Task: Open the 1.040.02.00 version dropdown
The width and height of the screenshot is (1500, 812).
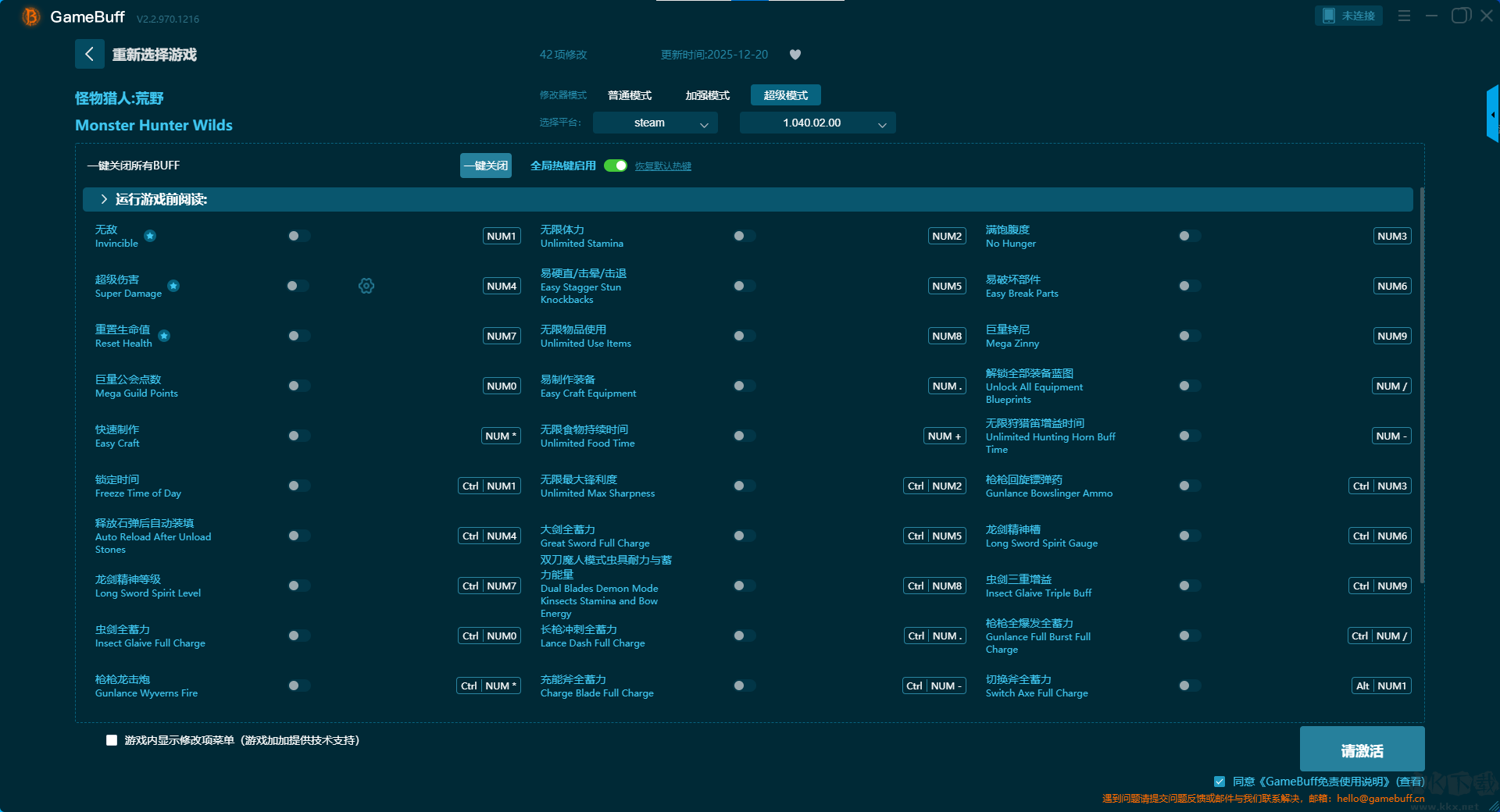Action: point(817,123)
